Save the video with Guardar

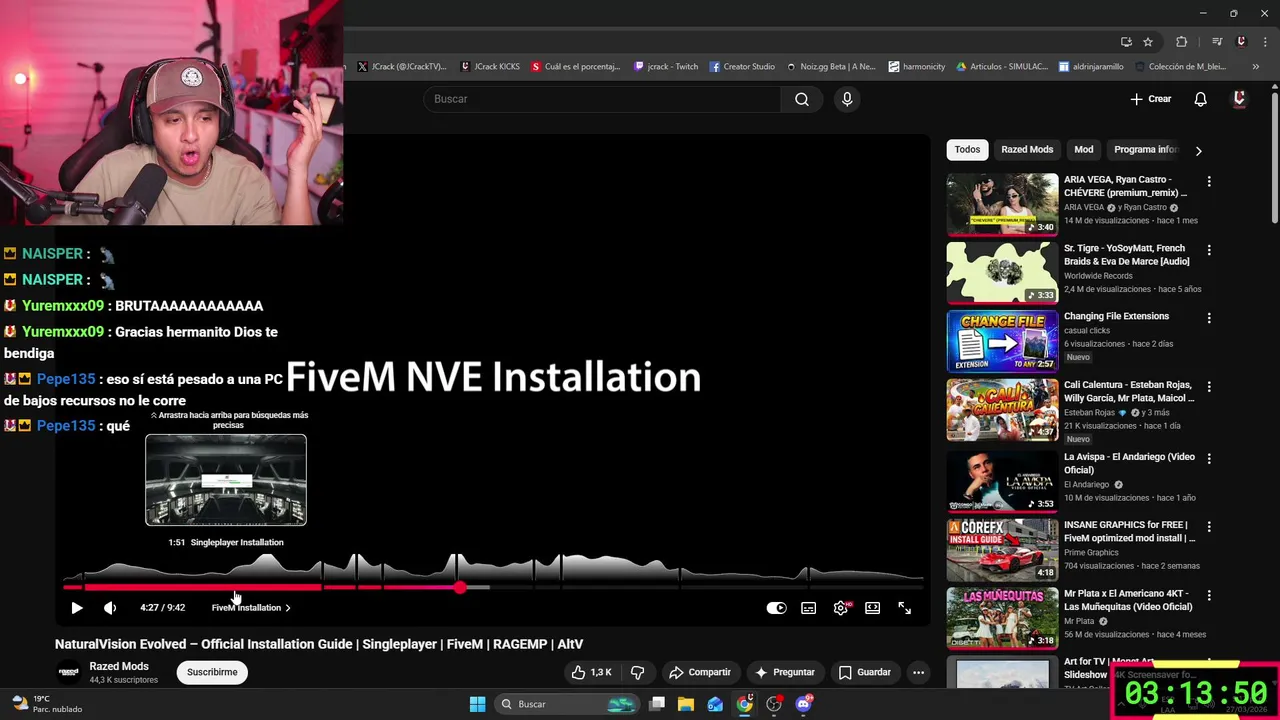coord(865,672)
